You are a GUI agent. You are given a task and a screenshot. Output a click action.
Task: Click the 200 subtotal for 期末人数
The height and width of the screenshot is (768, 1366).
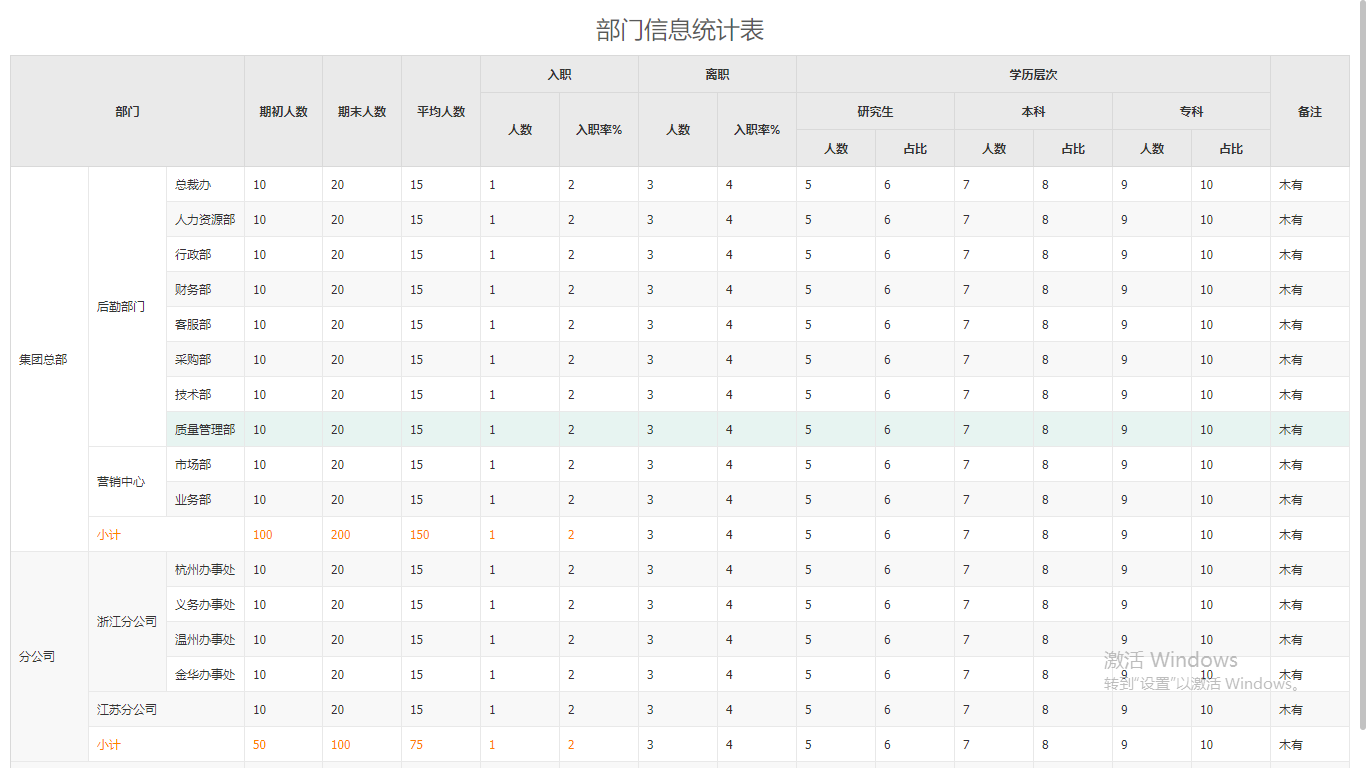pyautogui.click(x=341, y=534)
